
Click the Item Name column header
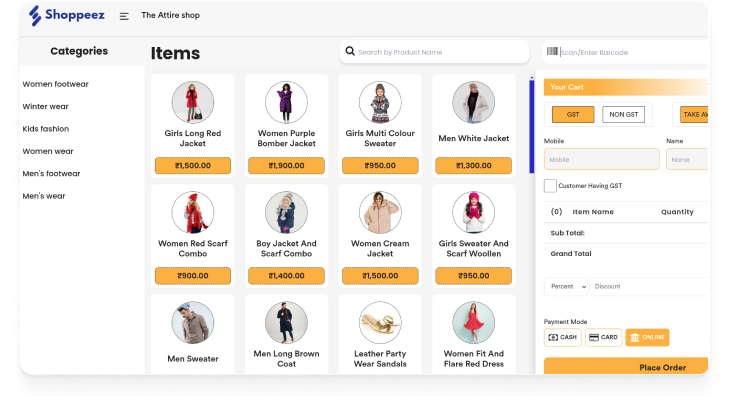click(593, 212)
